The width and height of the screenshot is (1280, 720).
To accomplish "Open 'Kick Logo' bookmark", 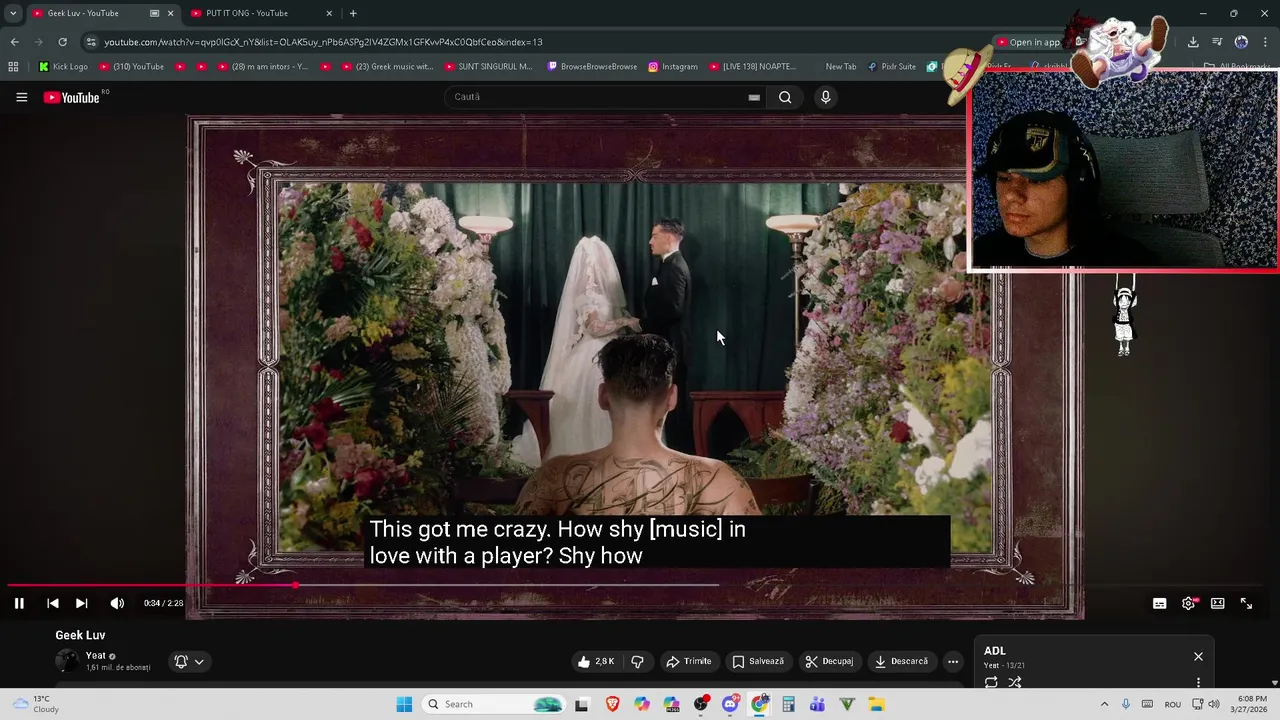I will pos(63,67).
